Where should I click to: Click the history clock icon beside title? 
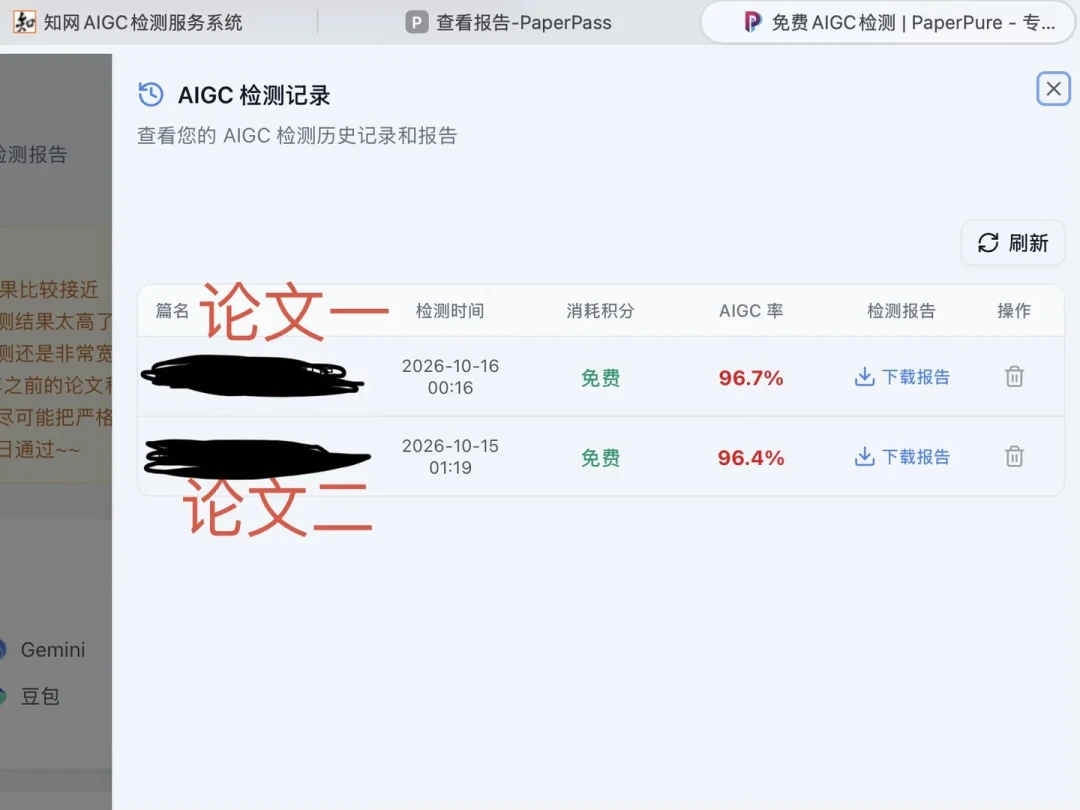(x=151, y=94)
